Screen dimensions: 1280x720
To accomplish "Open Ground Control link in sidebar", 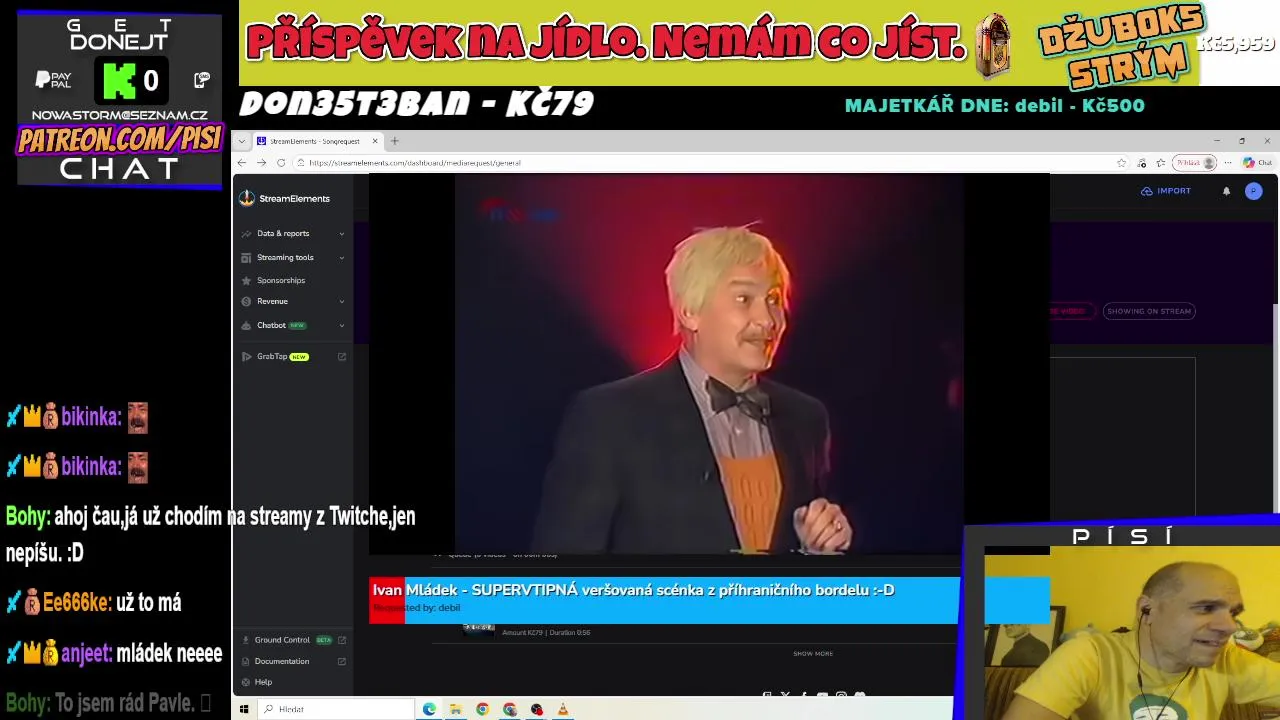I will (x=282, y=640).
